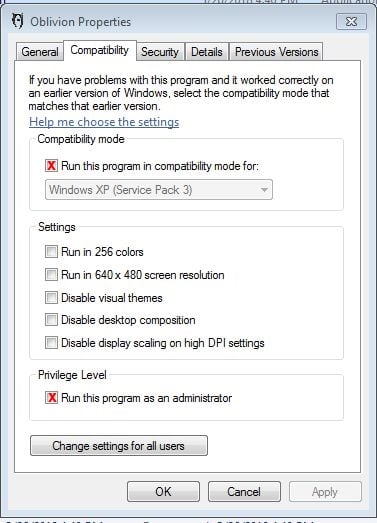Select the Compatibility tab
Image resolution: width=377 pixels, height=523 pixels.
click(x=100, y=50)
